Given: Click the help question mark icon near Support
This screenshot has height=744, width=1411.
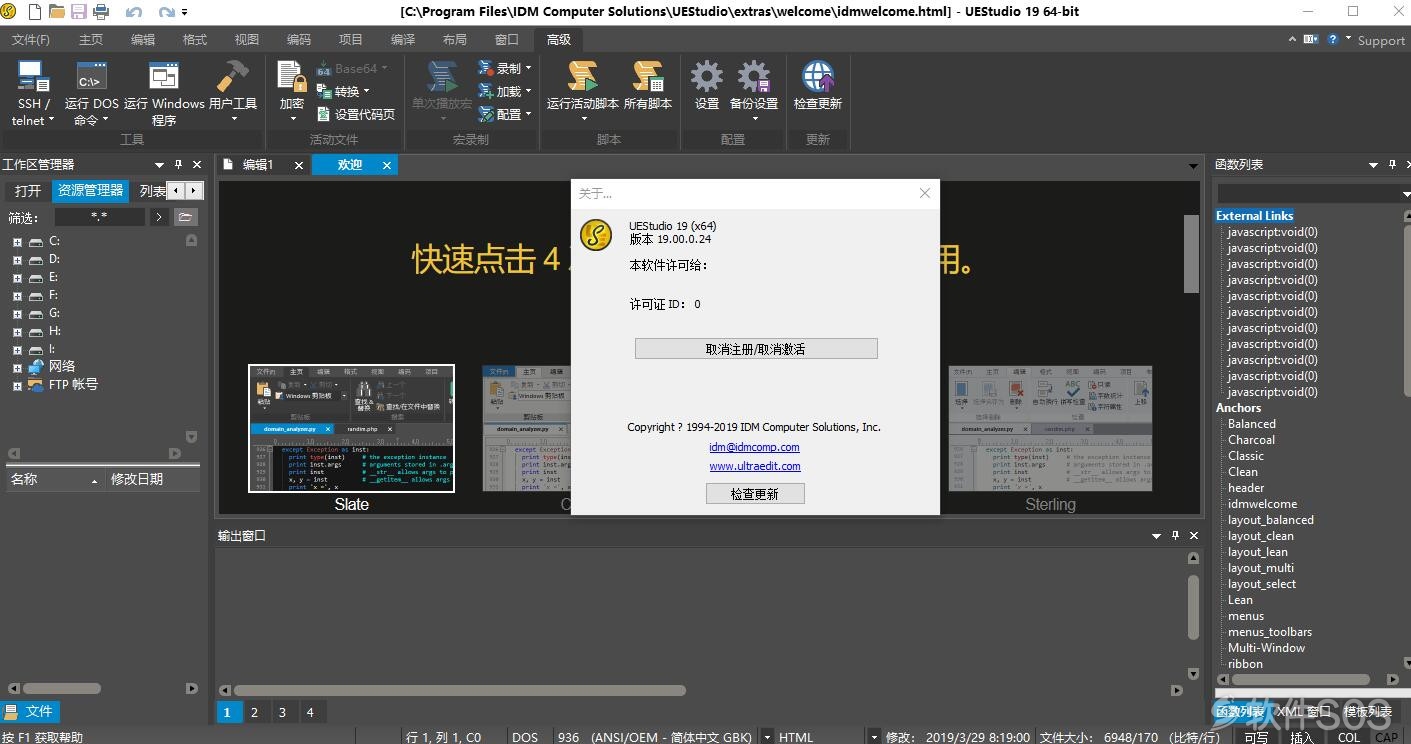Looking at the screenshot, I should pyautogui.click(x=1333, y=39).
